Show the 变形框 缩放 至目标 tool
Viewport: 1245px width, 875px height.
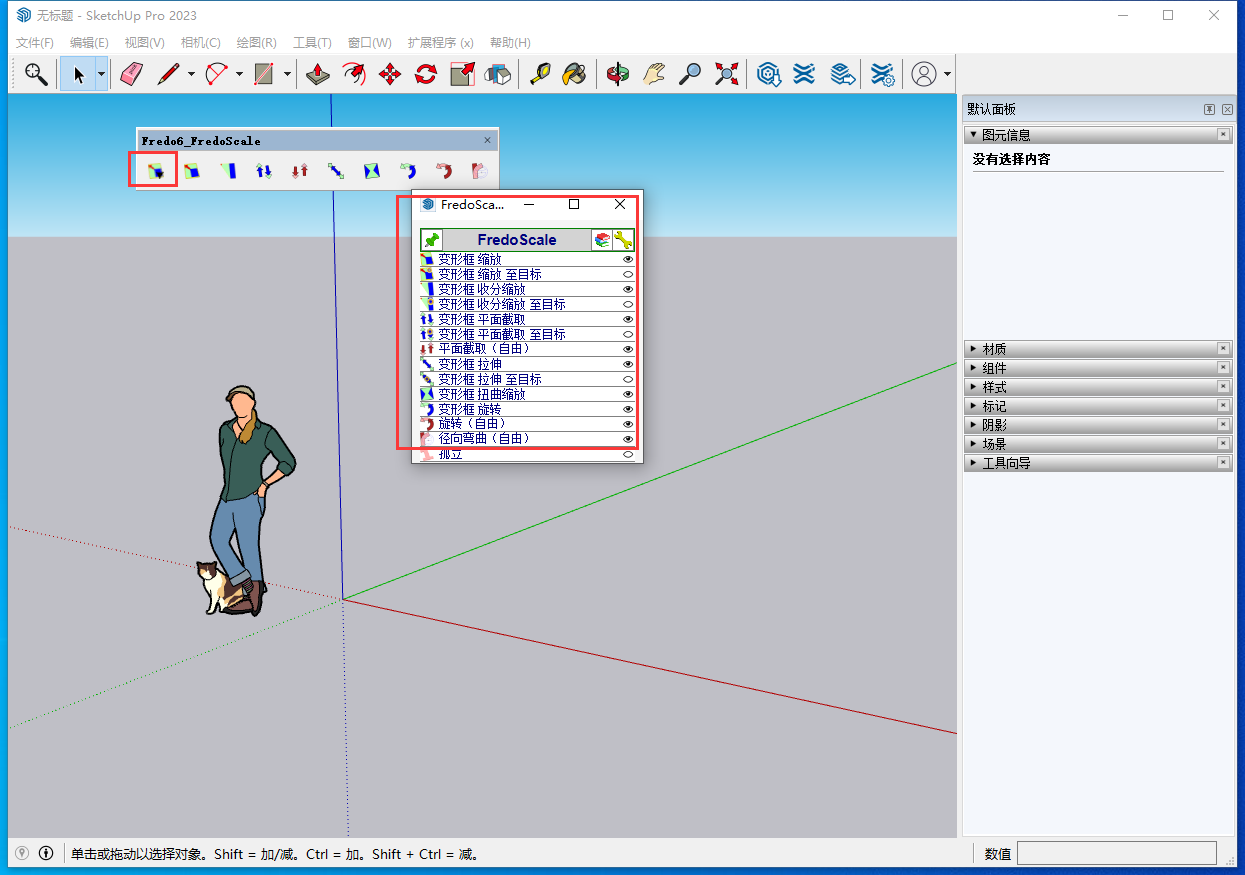tap(628, 274)
